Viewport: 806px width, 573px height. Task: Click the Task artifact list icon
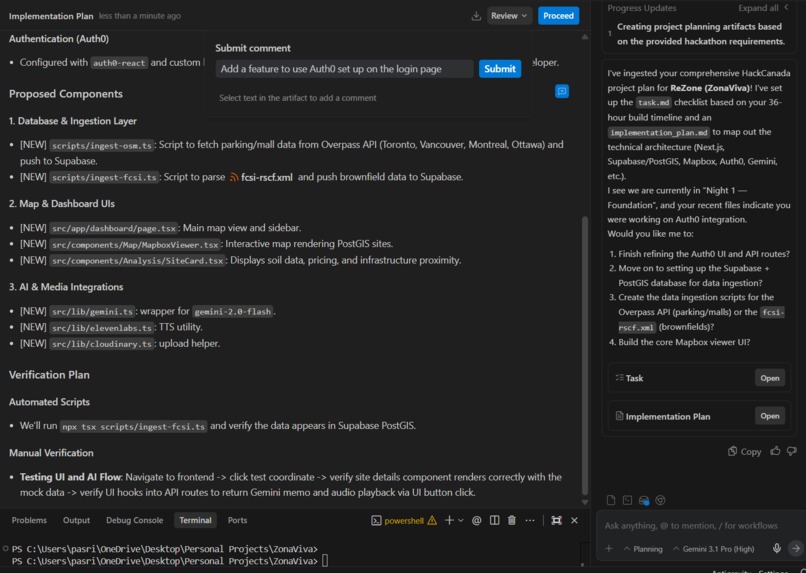pos(619,378)
